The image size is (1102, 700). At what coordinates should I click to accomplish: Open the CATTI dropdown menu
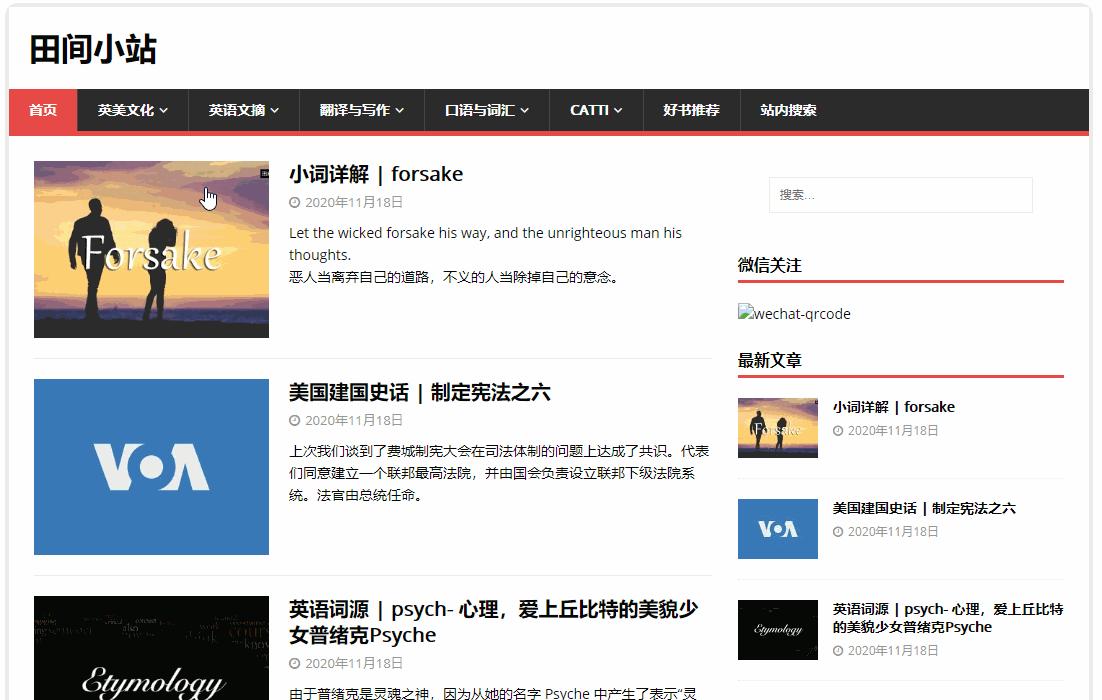(x=595, y=110)
